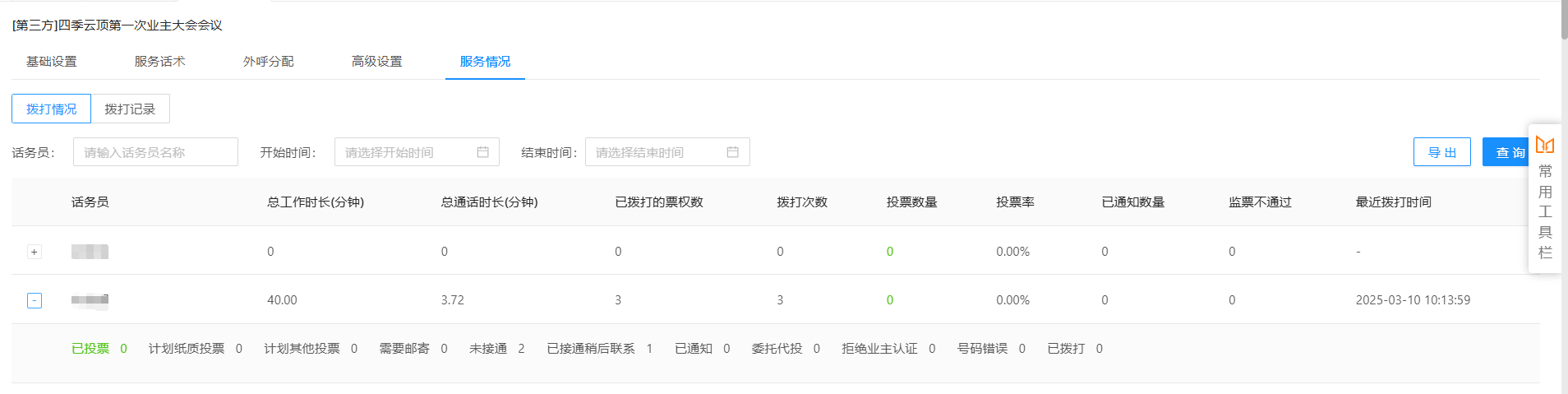Open the 服务话术 tab
Image resolution: width=1568 pixels, height=394 pixels.
point(159,62)
